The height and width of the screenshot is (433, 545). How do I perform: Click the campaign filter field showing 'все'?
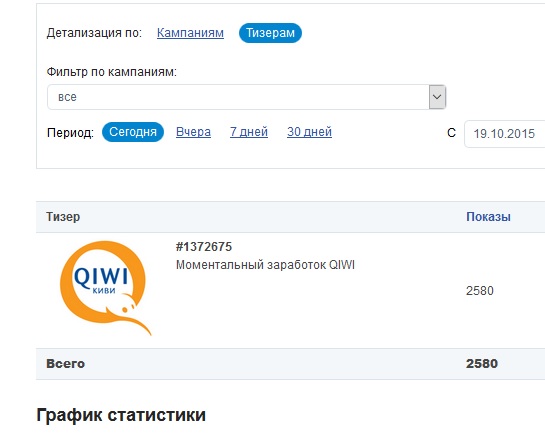[246, 97]
